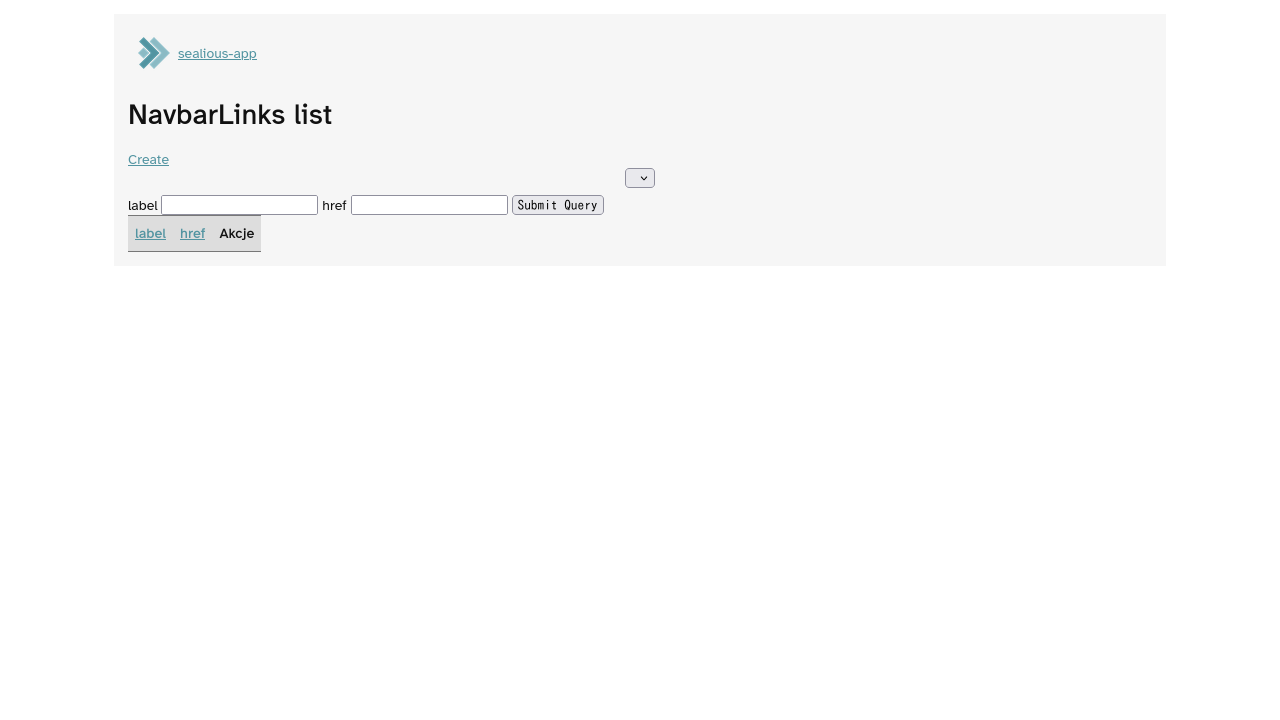The height and width of the screenshot is (720, 1280).
Task: Click the Akcje column header
Action: (236, 234)
